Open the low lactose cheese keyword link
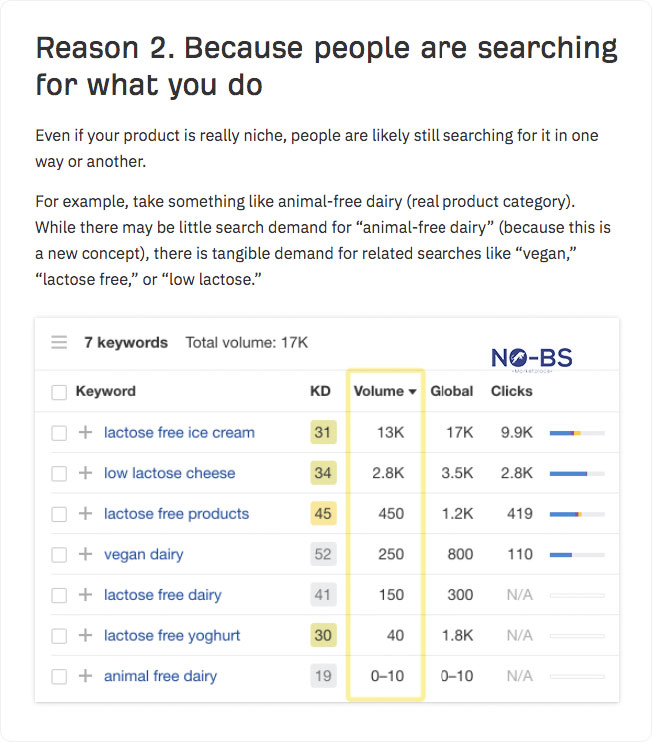Screen dimensions: 652x742 tap(170, 473)
